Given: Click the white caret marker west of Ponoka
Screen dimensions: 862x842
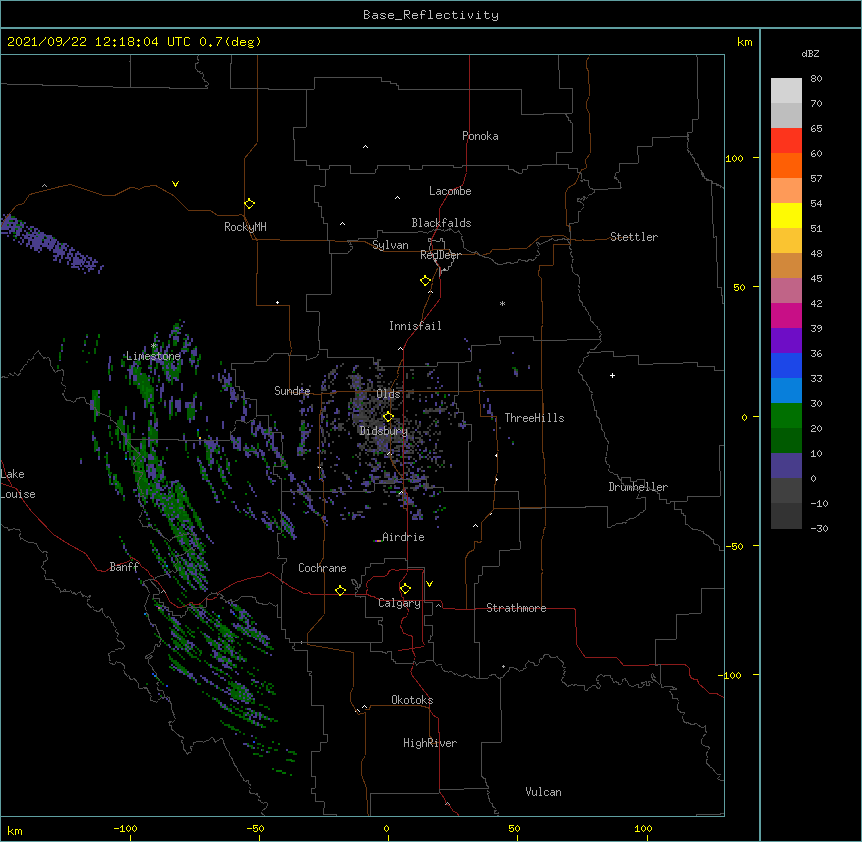Looking at the screenshot, I should 366,147.
